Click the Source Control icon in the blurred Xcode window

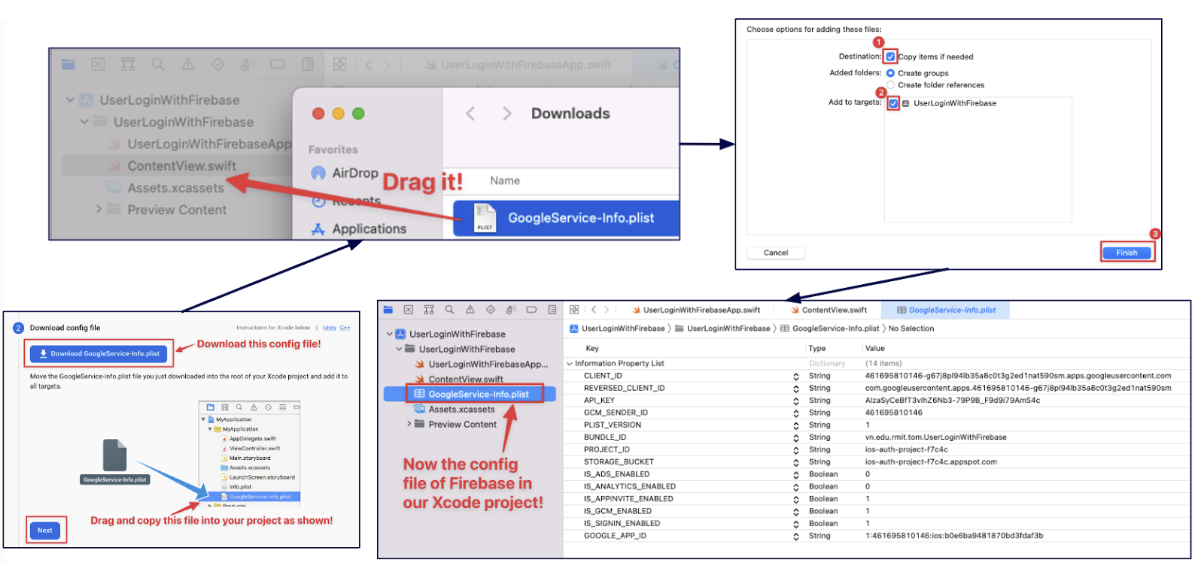coord(98,64)
